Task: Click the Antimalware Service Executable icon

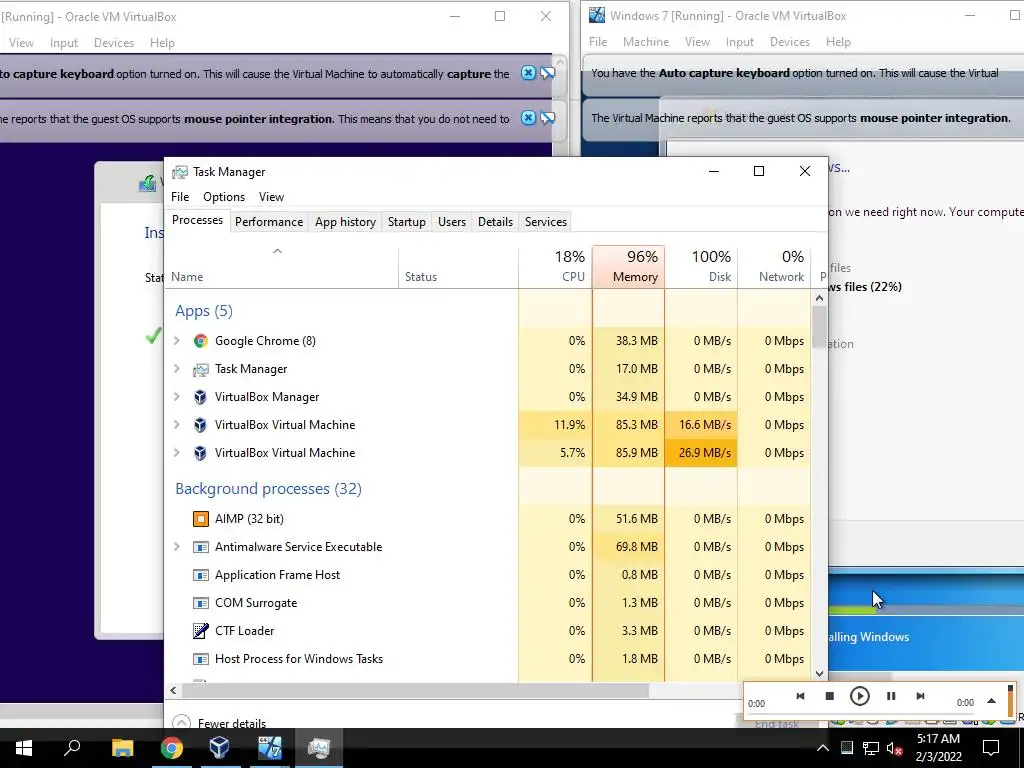Action: 200,547
